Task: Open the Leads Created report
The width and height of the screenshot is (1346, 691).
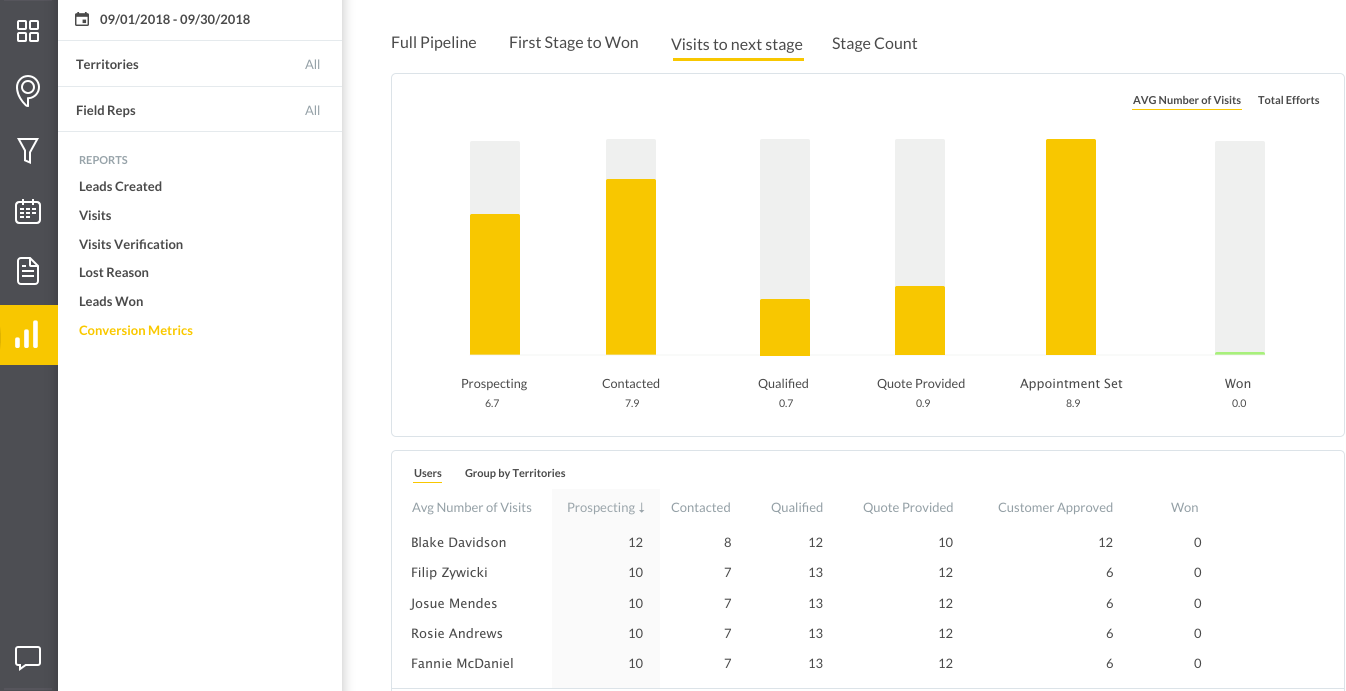Action: pos(120,186)
